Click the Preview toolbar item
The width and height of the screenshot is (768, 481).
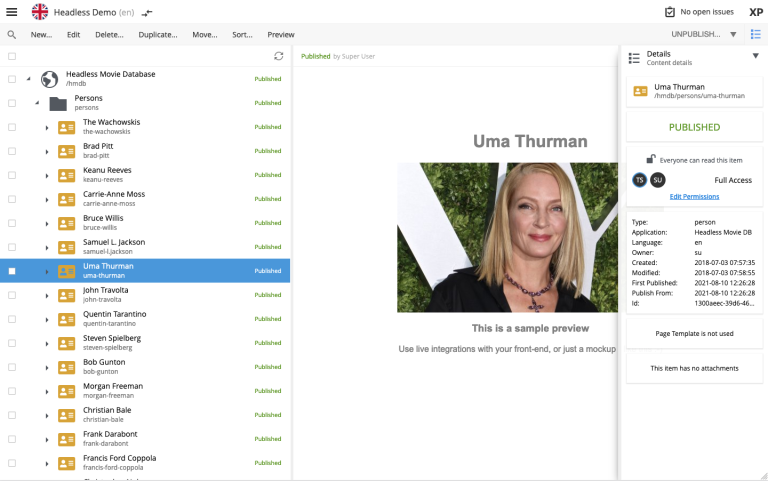click(281, 34)
